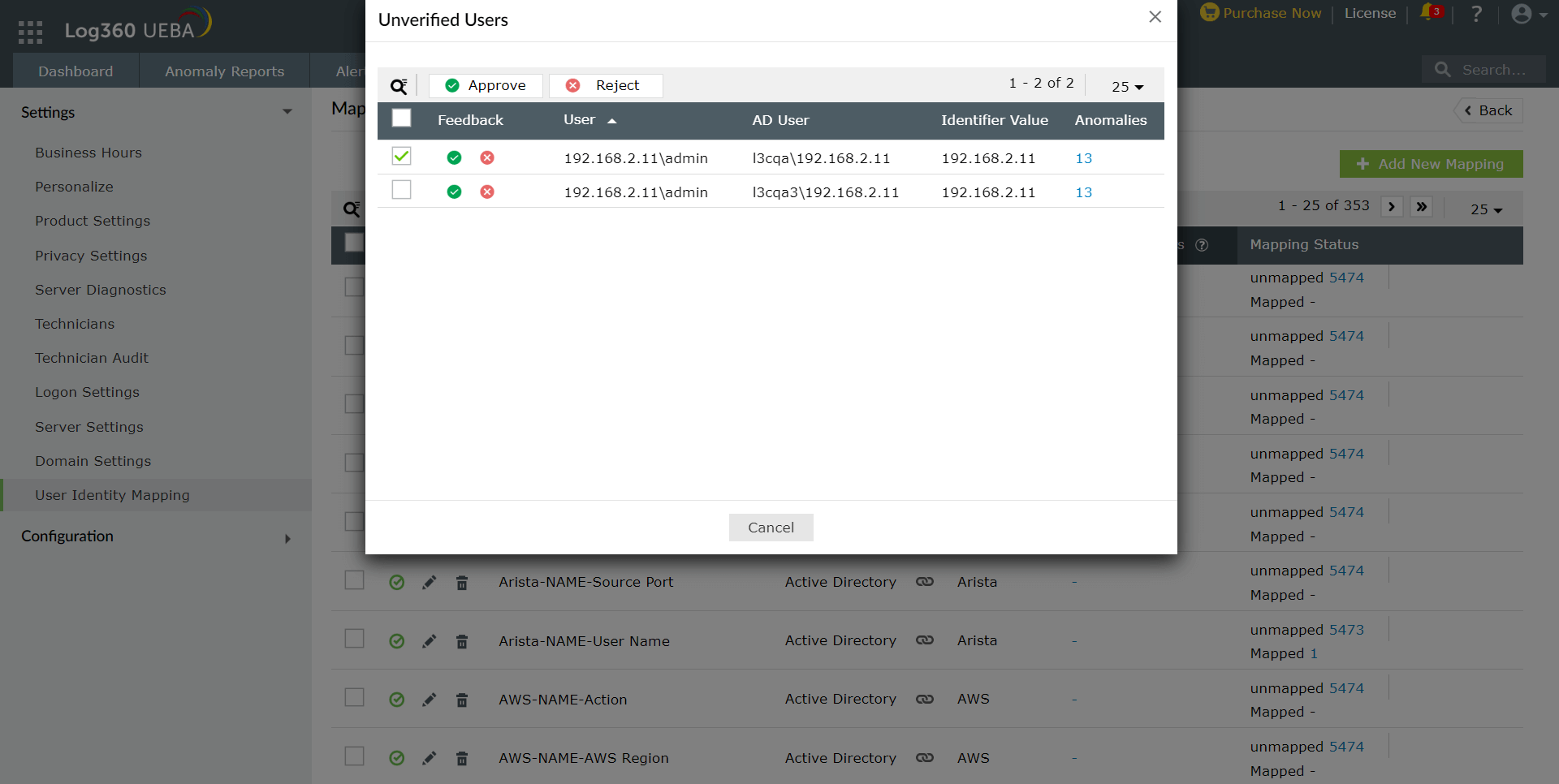
Task: Close the Unverified Users dialog
Action: pos(1155,17)
